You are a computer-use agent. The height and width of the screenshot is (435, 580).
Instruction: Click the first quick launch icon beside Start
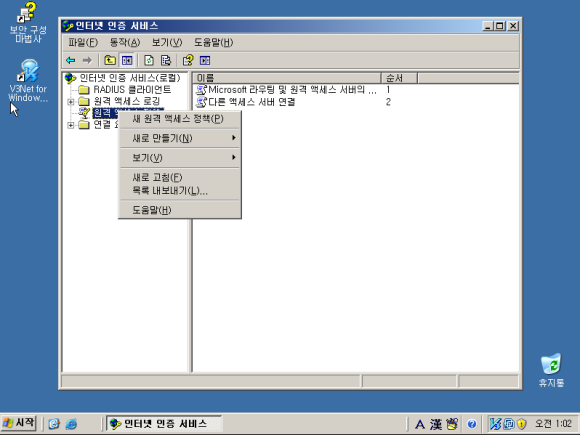(54, 424)
